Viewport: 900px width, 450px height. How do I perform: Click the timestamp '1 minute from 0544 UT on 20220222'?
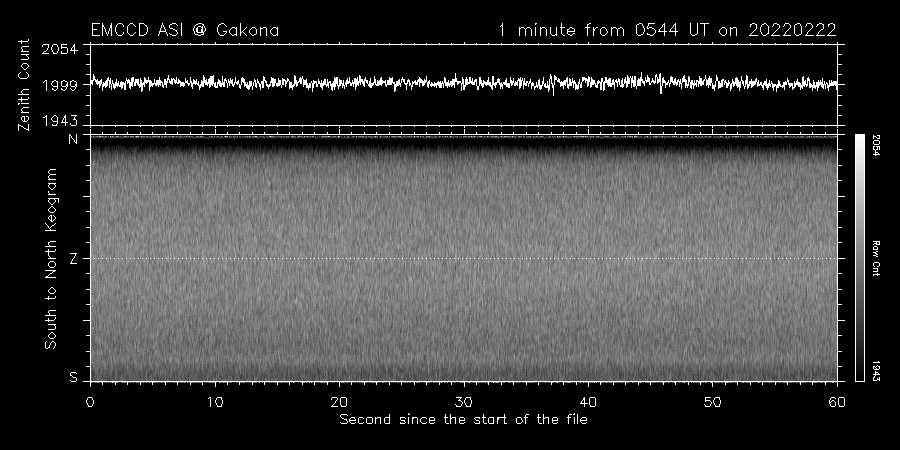coord(668,30)
